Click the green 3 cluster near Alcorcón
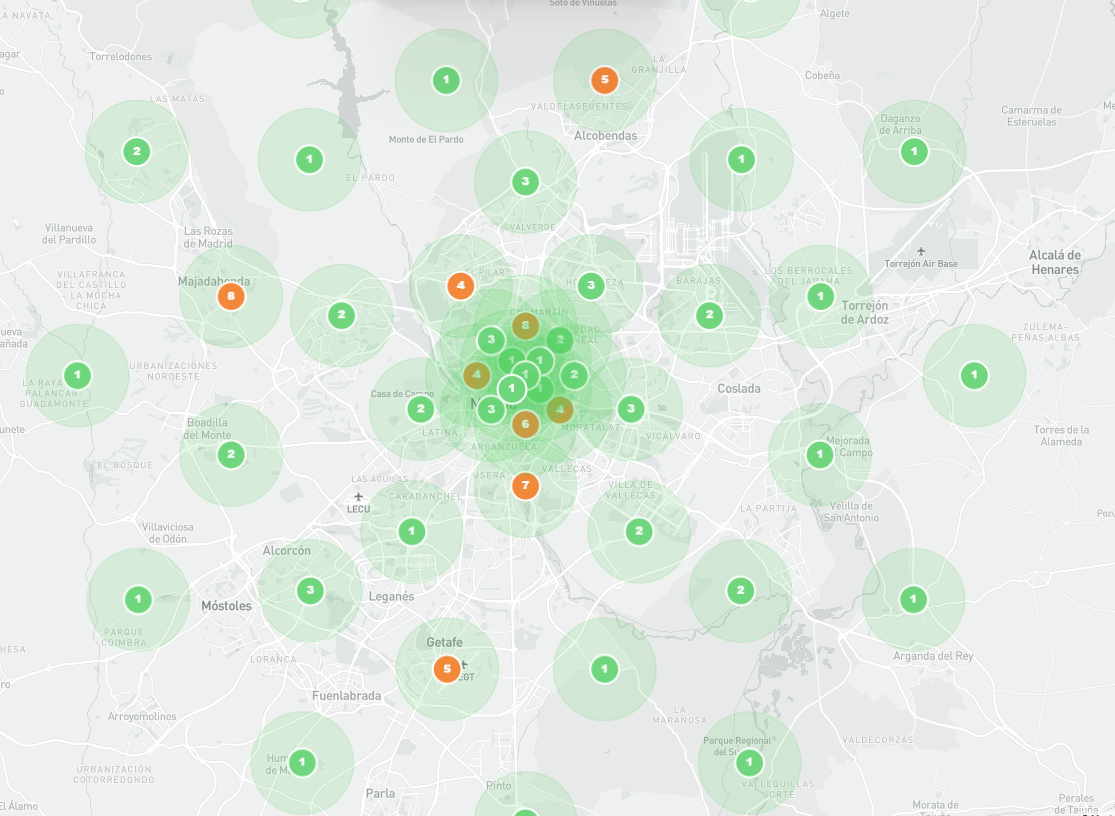The width and height of the screenshot is (1115, 816). click(310, 590)
